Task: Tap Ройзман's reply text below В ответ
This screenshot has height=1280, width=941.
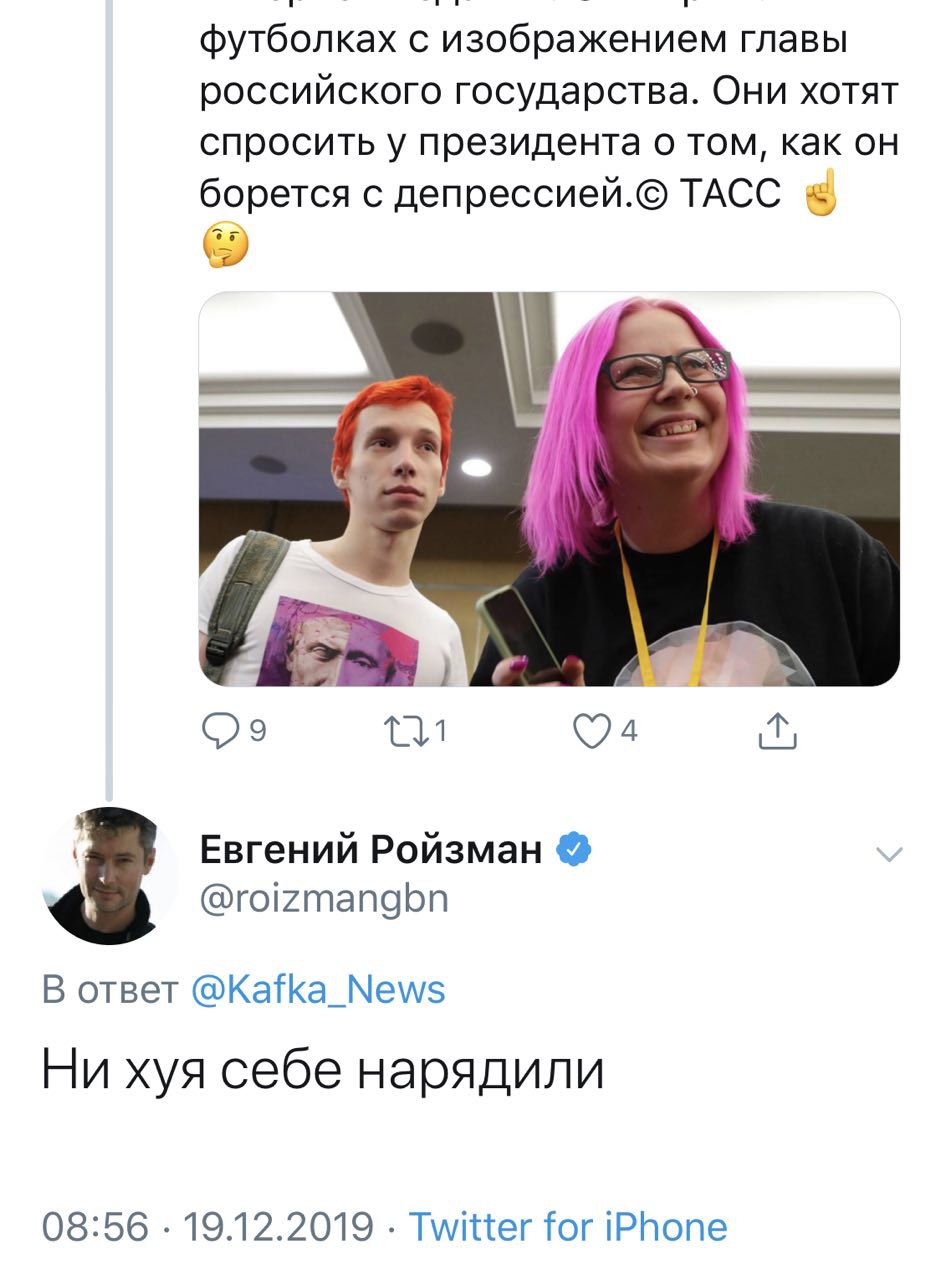Action: tap(323, 1070)
